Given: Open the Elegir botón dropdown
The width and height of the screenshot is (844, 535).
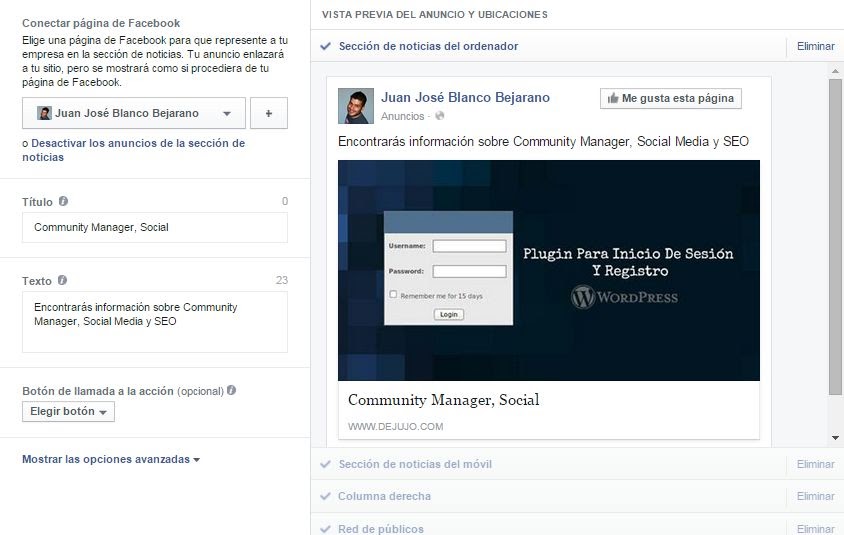Looking at the screenshot, I should pyautogui.click(x=68, y=412).
